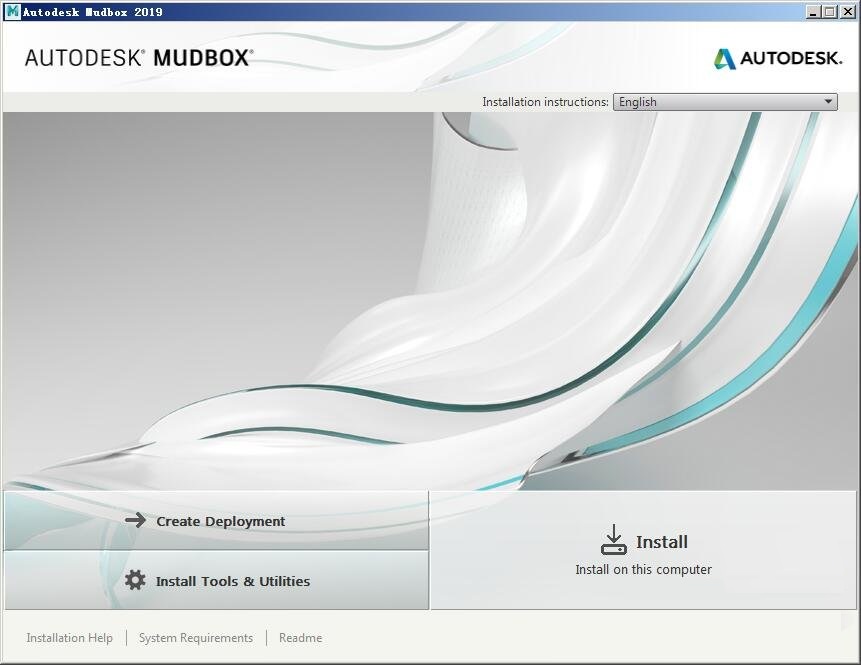Viewport: 861px width, 665px height.
Task: Maximize the installer window
Action: 829,12
